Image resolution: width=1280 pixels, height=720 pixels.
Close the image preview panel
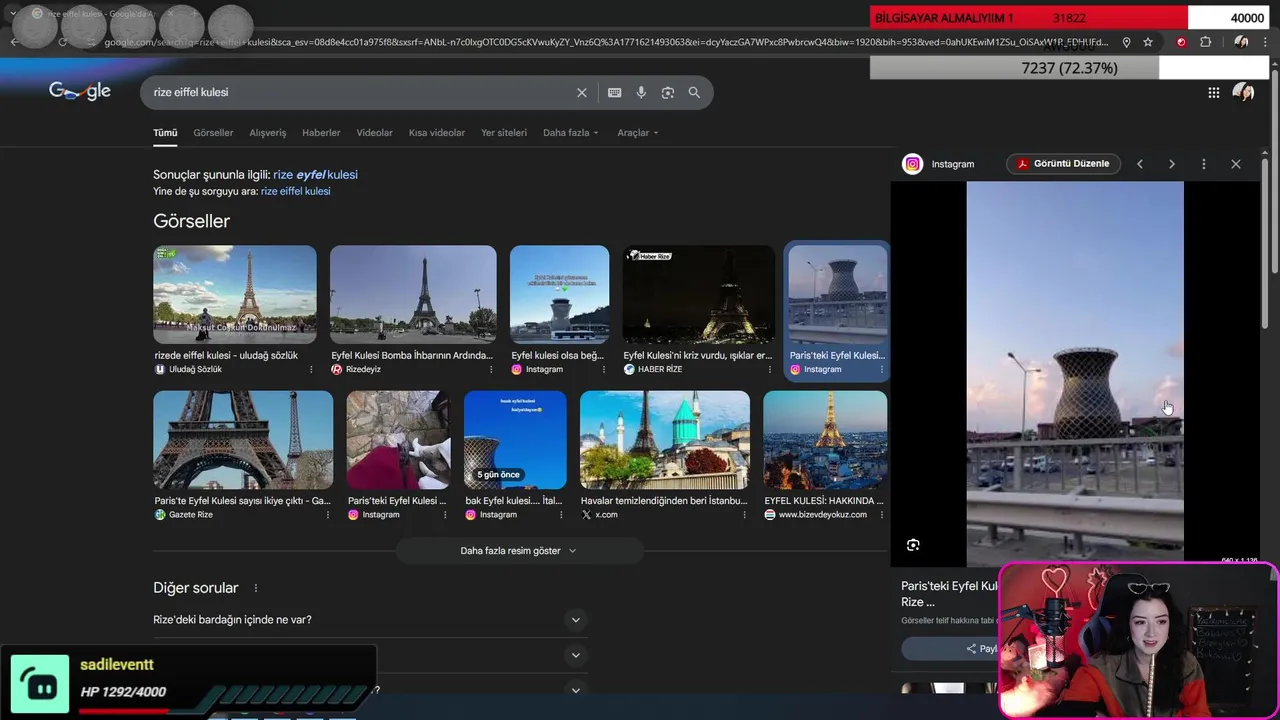[x=1236, y=164]
